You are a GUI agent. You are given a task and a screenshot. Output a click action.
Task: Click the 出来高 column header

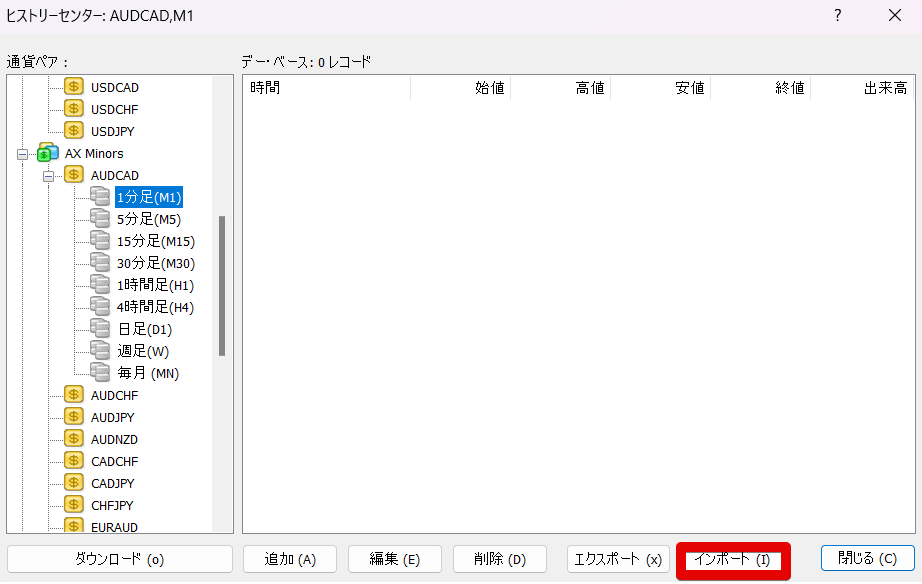click(862, 88)
